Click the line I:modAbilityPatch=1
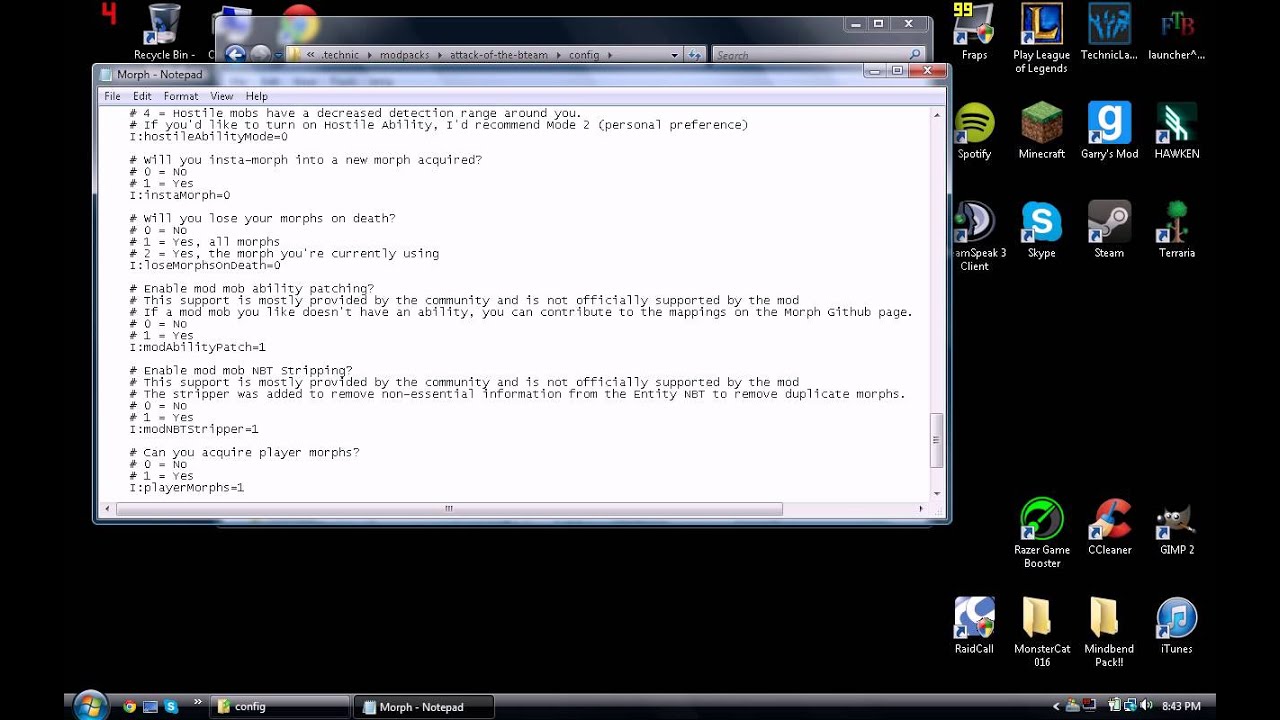Image resolution: width=1280 pixels, height=720 pixels. pyautogui.click(x=197, y=347)
